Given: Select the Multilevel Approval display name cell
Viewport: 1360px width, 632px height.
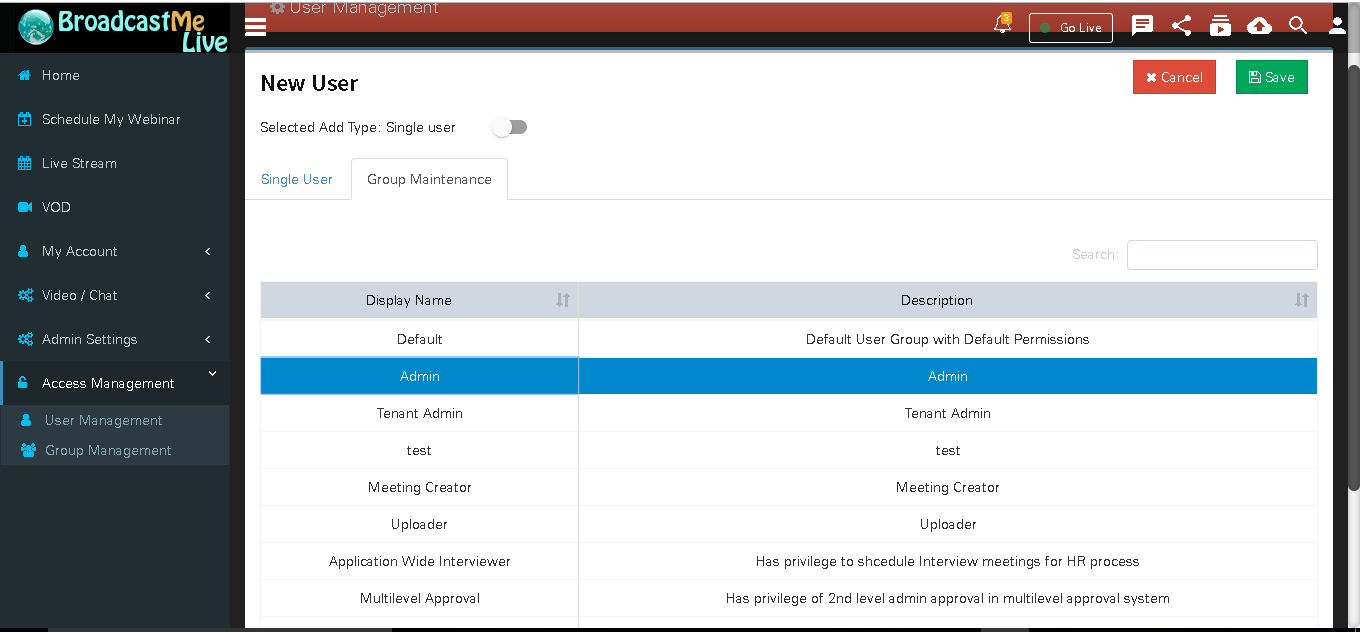Looking at the screenshot, I should click(420, 598).
